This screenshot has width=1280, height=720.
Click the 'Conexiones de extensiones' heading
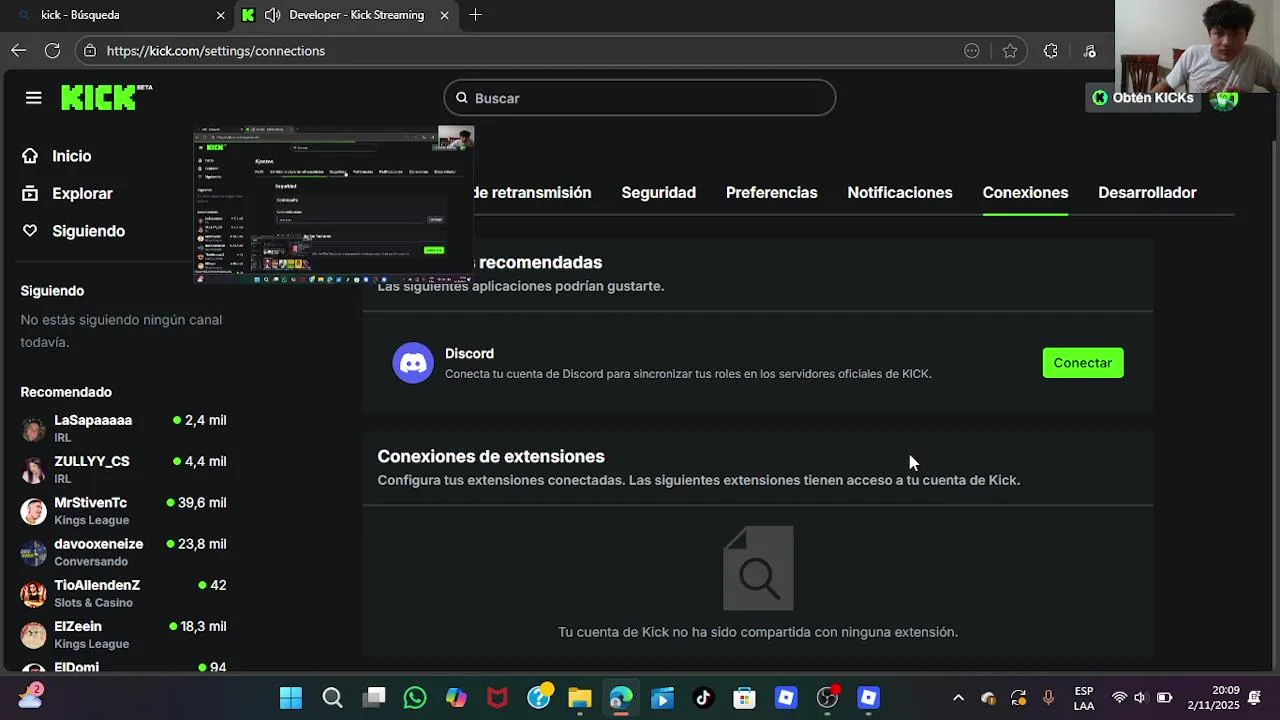491,456
